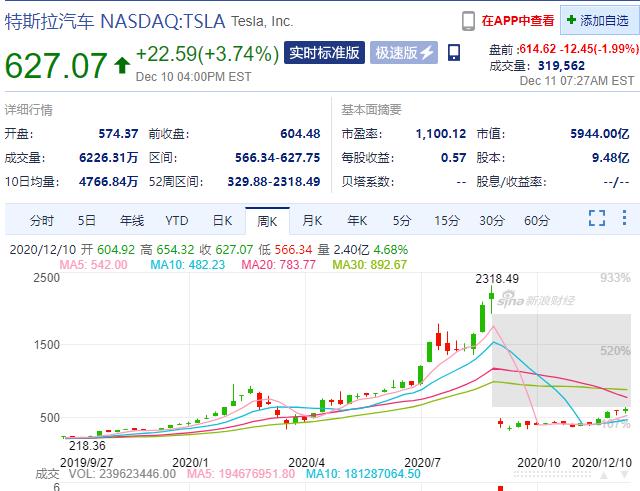Screen dimensions: 640x491
Task: Click the MA10: 482.23 indicator label
Action: pos(188,264)
